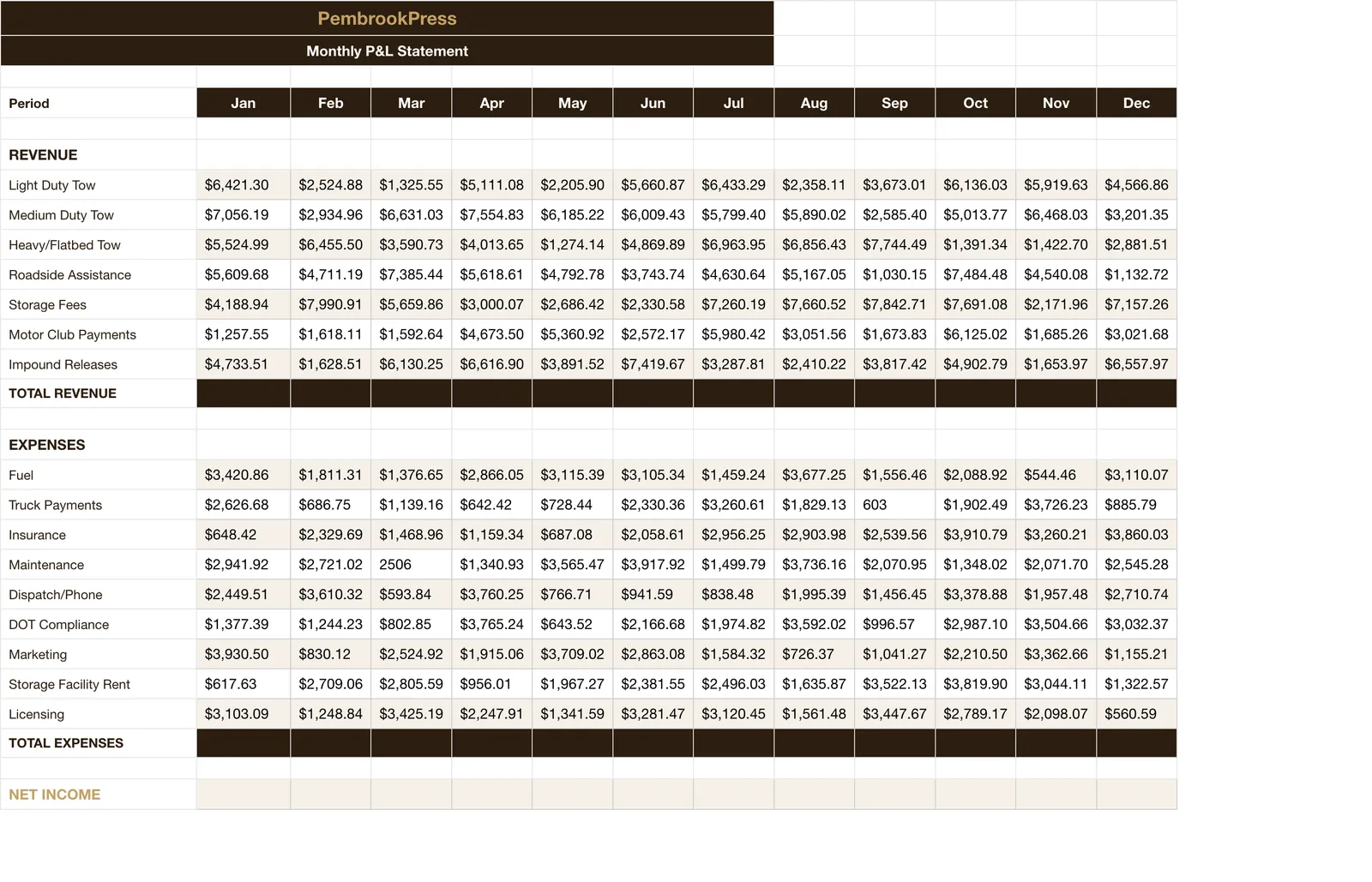Image resolution: width=1372 pixels, height=882 pixels.
Task: Click the TOTAL EXPENSES cell under Jun
Action: tap(653, 743)
